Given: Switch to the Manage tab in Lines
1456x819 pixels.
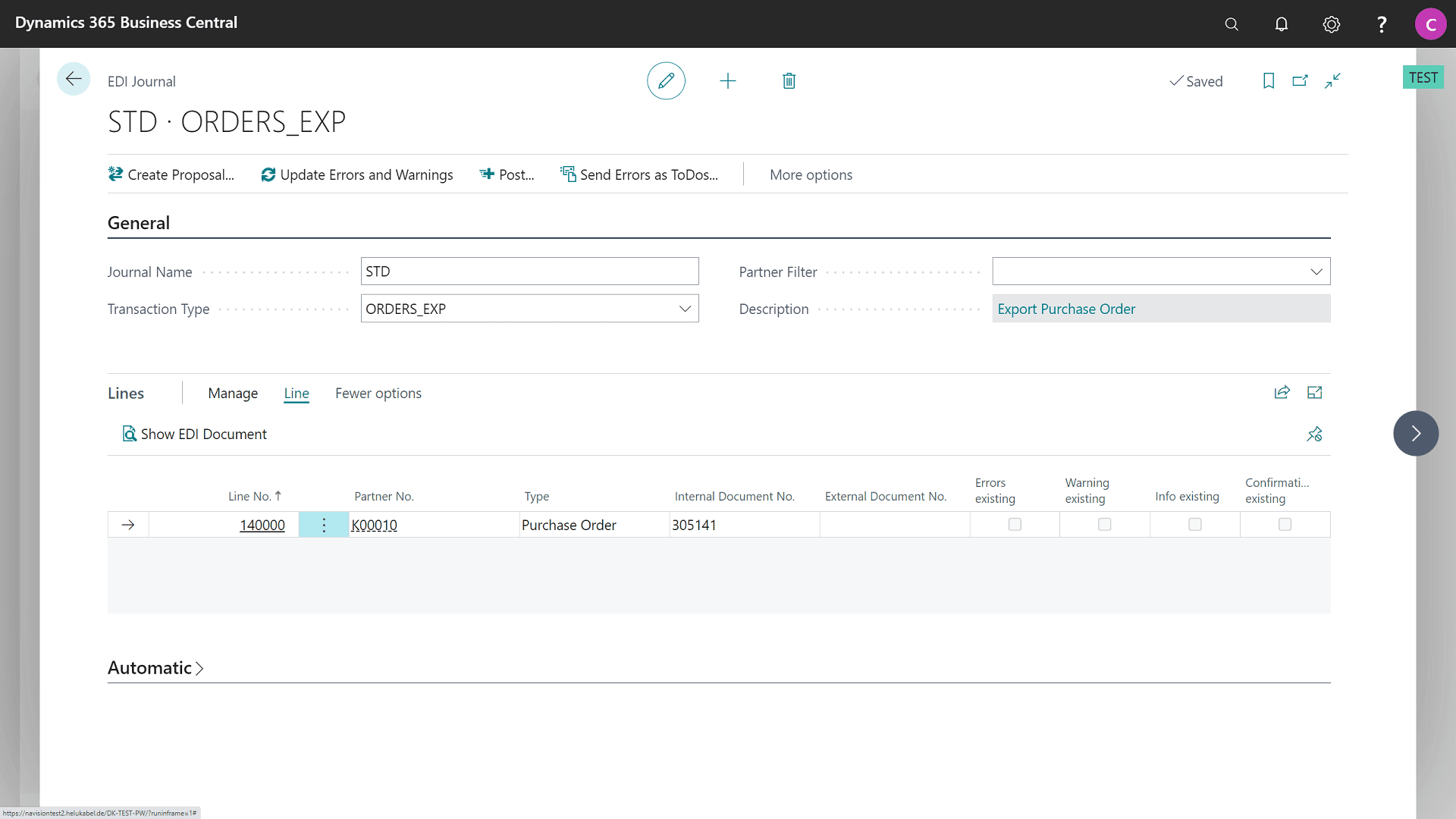Looking at the screenshot, I should [232, 392].
